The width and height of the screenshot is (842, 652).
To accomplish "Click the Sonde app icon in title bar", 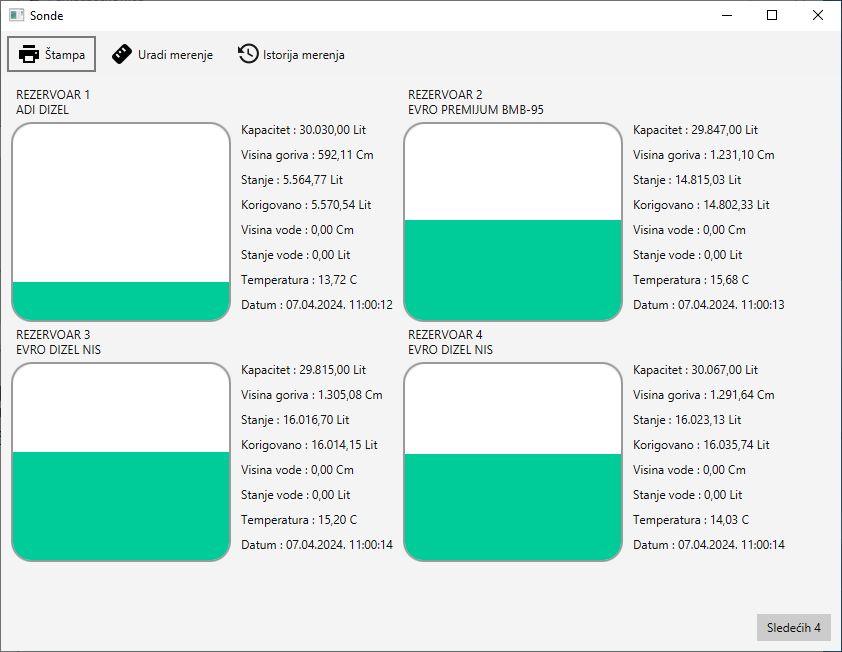I will click(x=16, y=15).
